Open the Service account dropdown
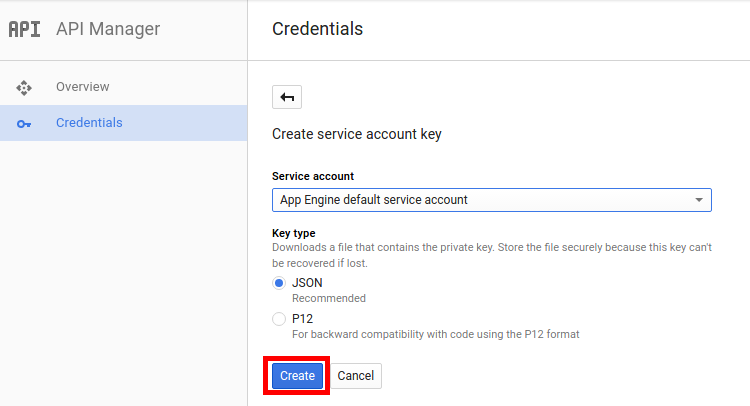 pyautogui.click(x=492, y=200)
